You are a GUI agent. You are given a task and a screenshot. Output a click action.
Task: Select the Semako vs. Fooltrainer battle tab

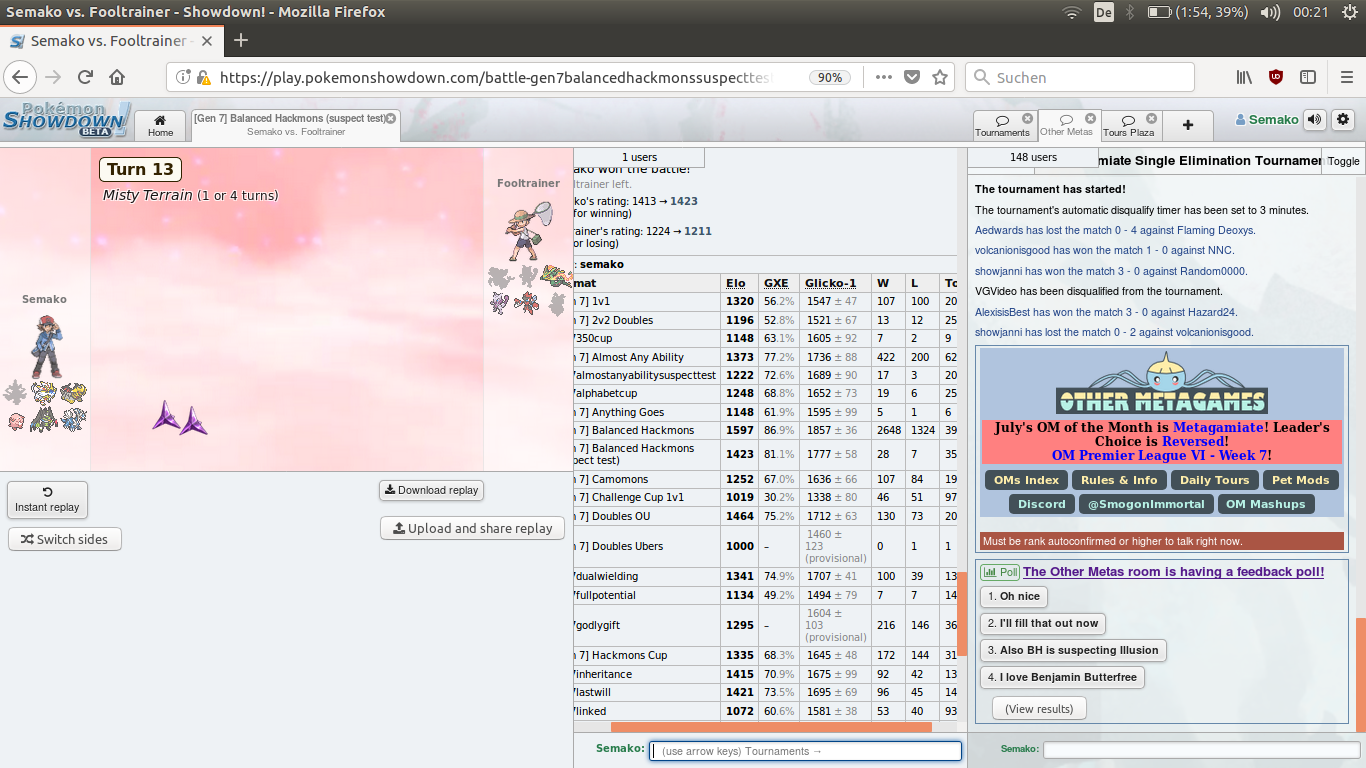click(295, 125)
